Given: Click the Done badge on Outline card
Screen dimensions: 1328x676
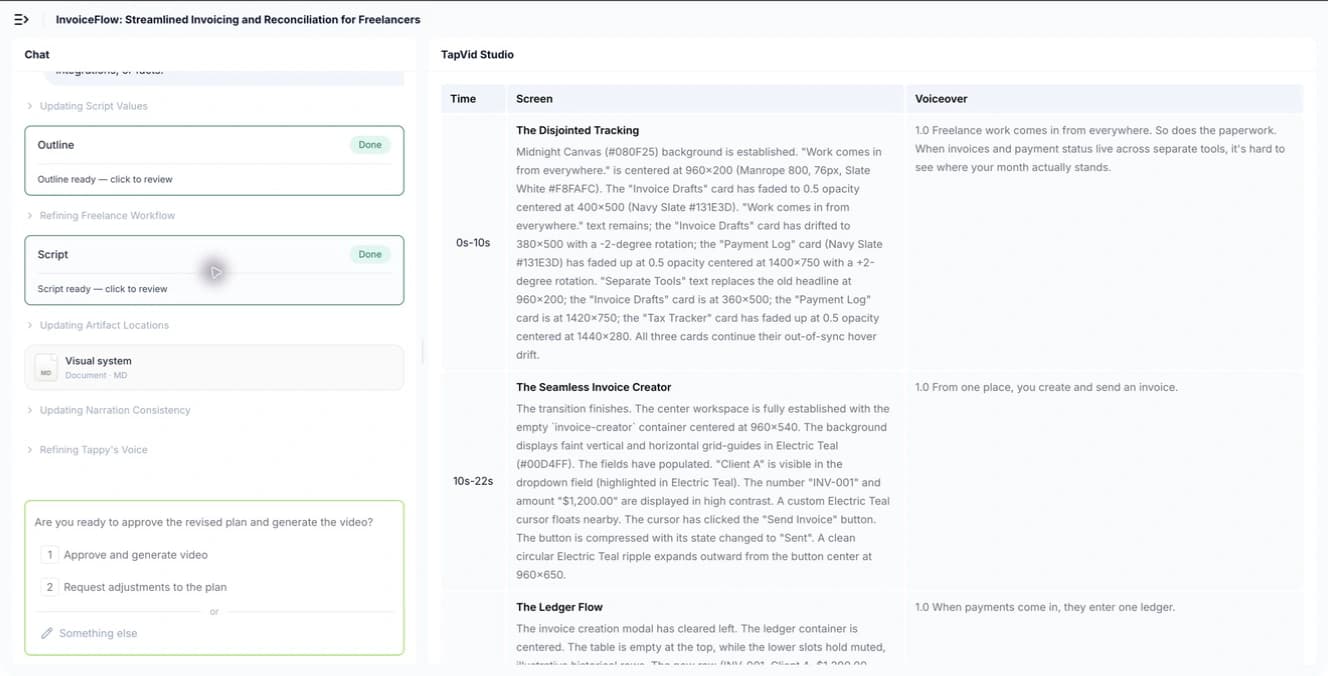Looking at the screenshot, I should pos(370,145).
